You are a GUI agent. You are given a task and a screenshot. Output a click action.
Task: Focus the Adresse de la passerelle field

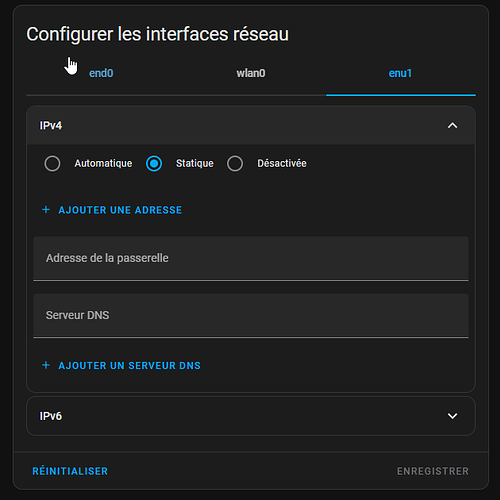point(251,259)
